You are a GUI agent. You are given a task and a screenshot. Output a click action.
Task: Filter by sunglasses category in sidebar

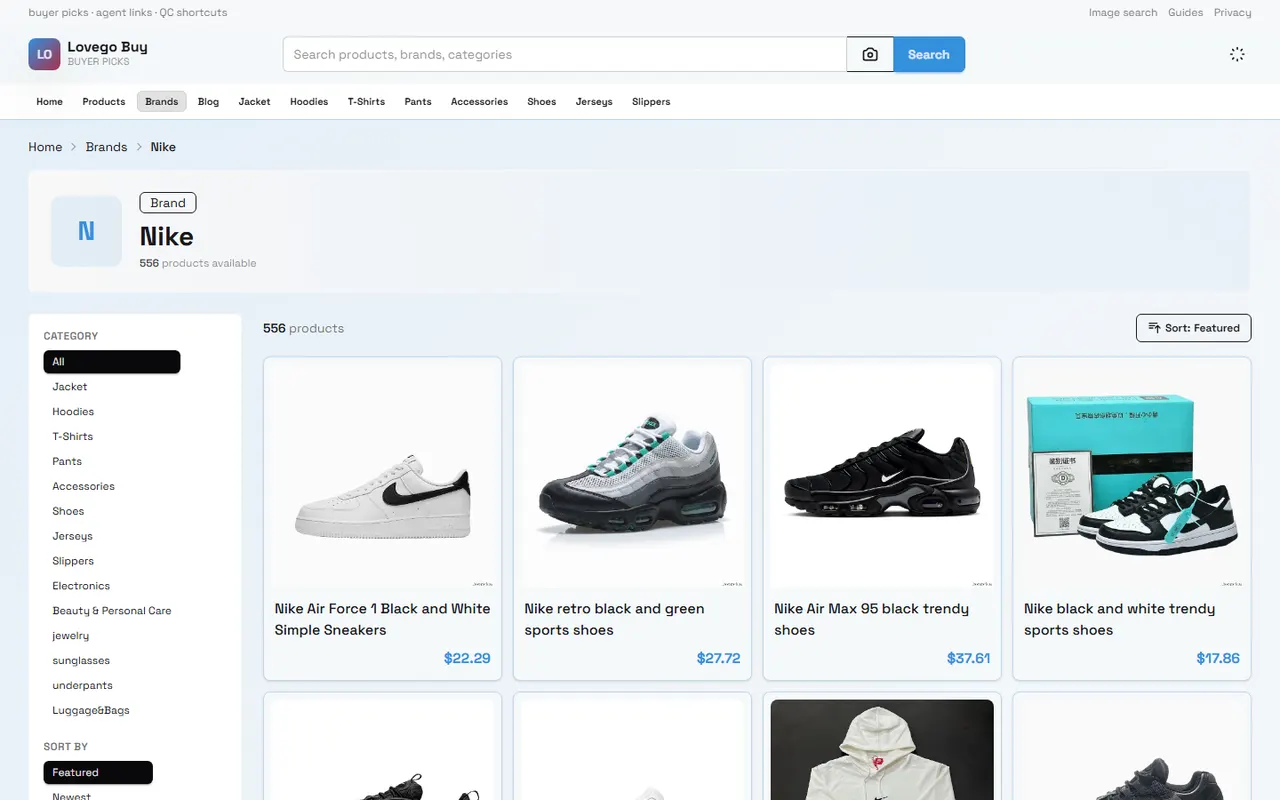[x=81, y=660]
